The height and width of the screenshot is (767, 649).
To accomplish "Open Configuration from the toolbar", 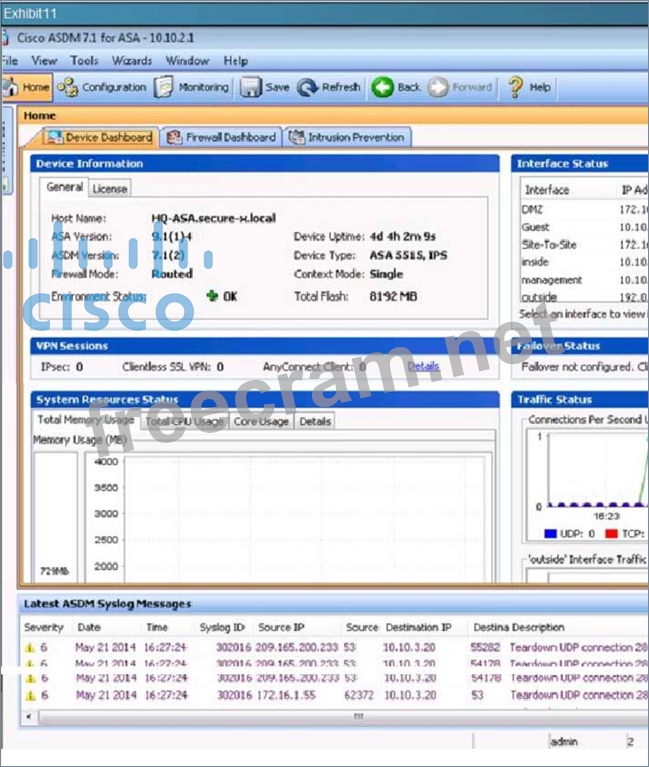I will 102,87.
